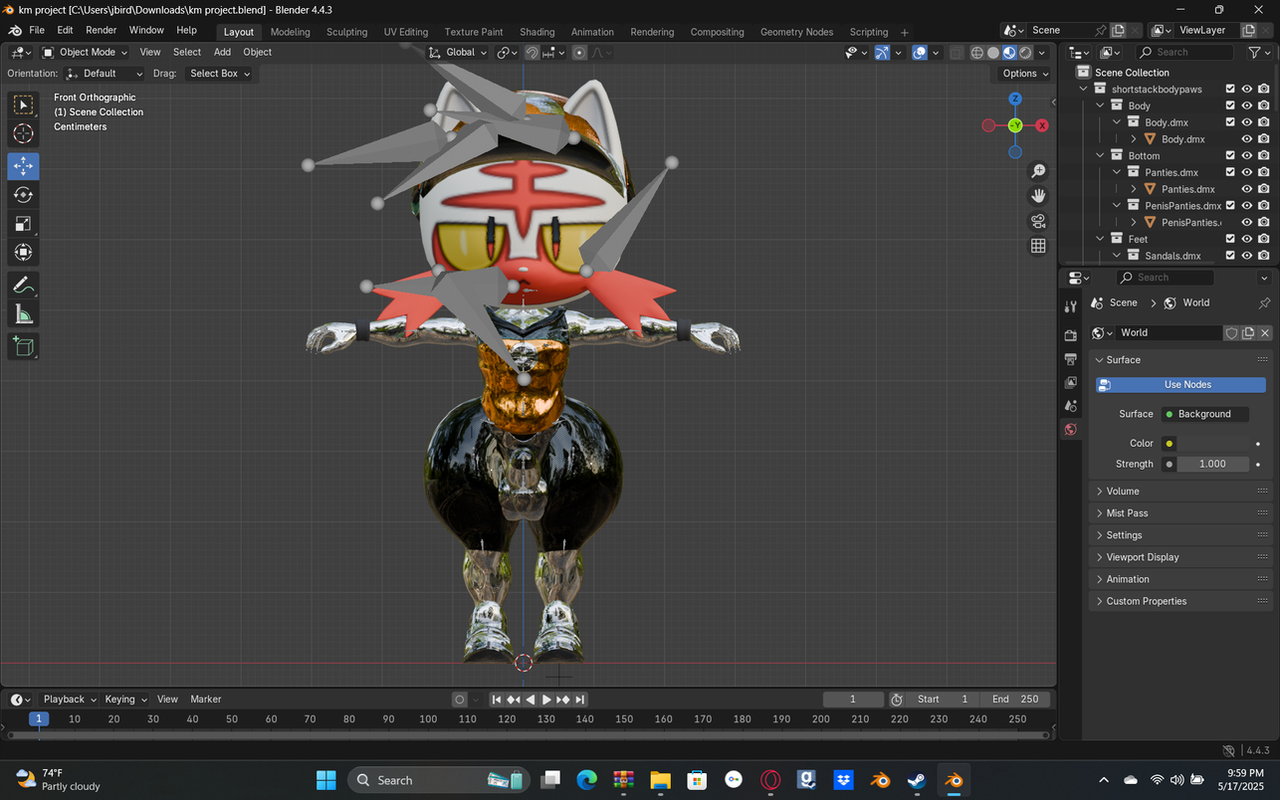
Task: Open the Render menu
Action: point(101,31)
